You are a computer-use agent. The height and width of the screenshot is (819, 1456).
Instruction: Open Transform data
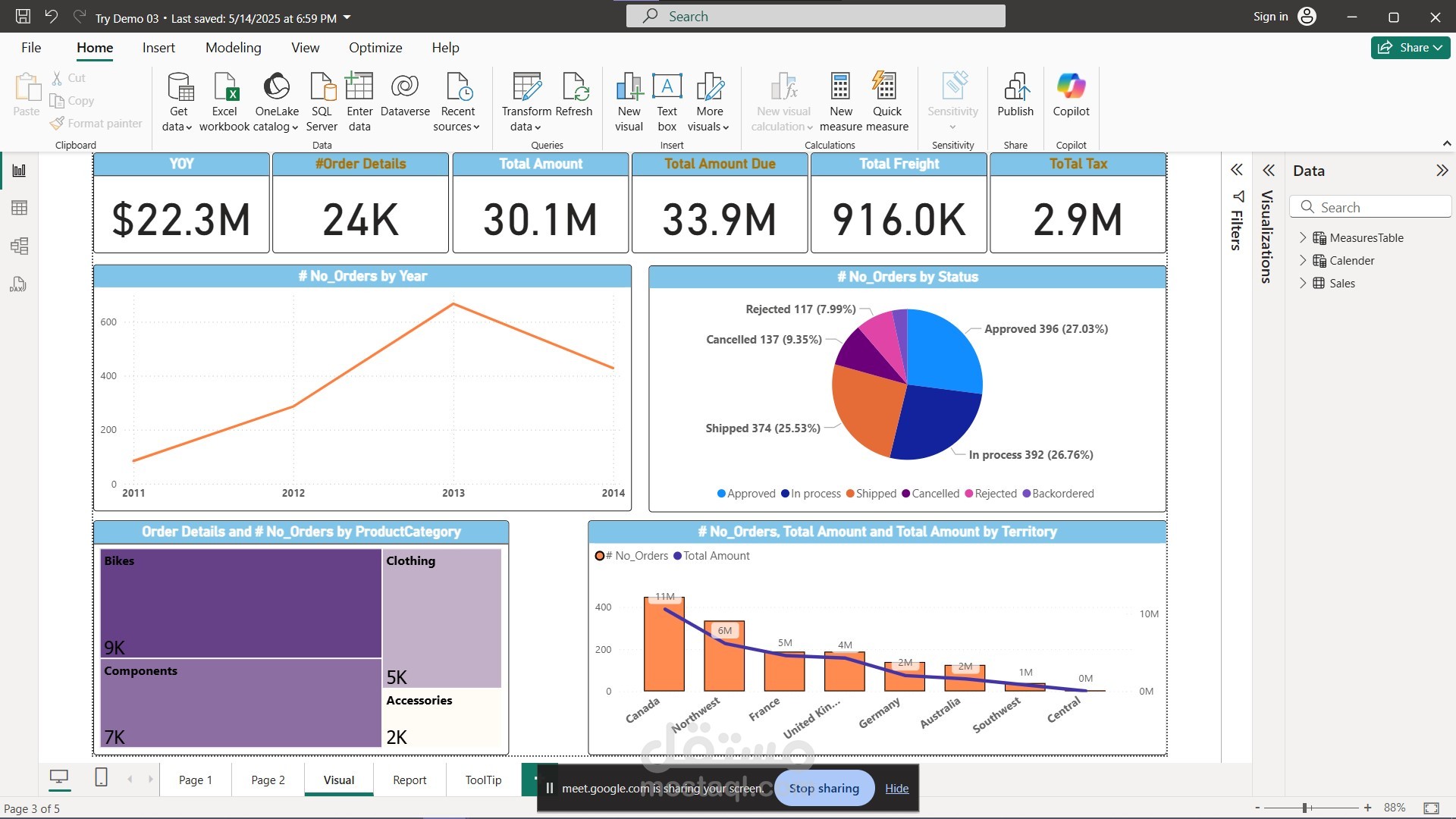point(526,102)
